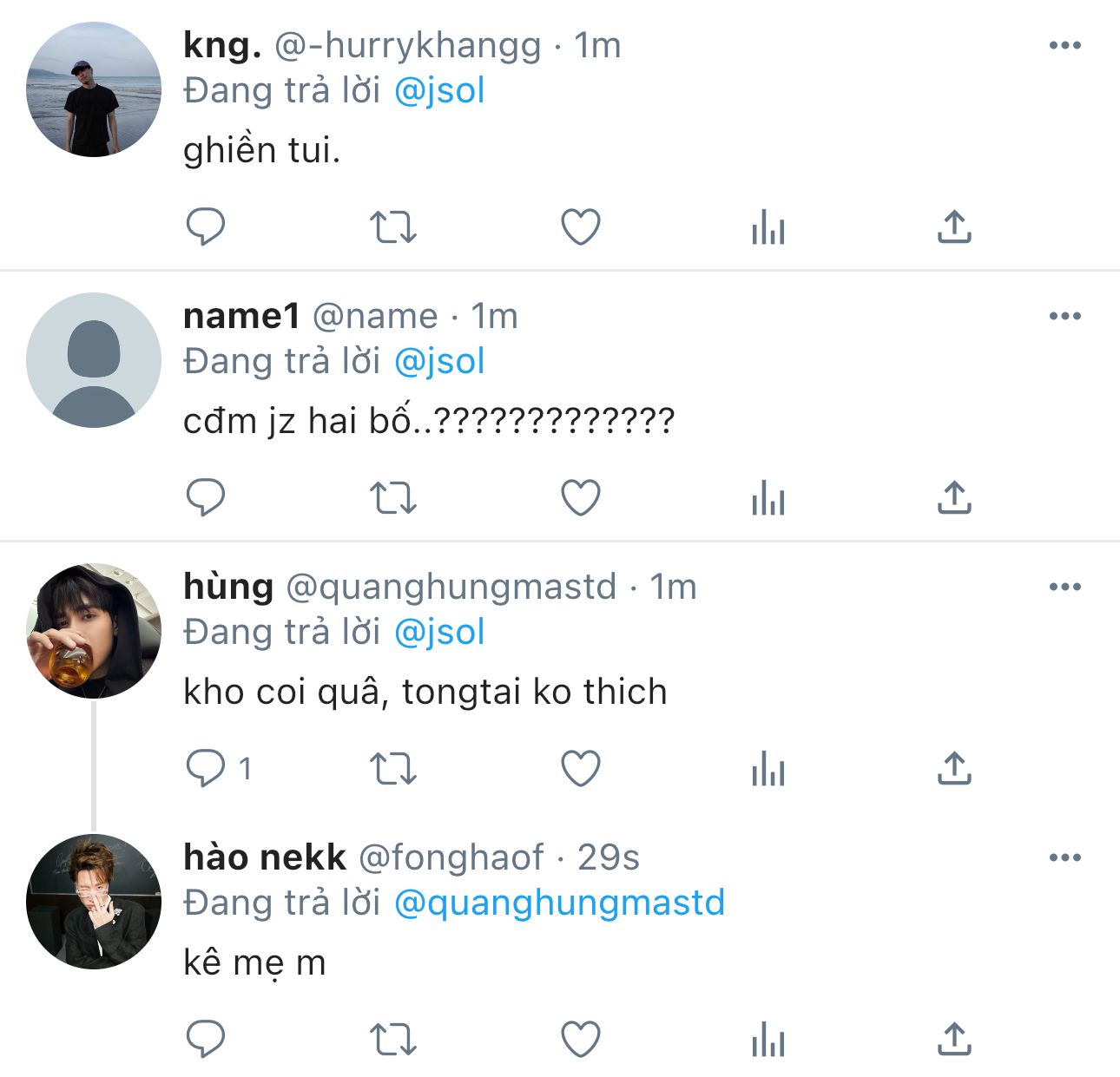Share hùng's tweet about tongtai
1120x1077 pixels.
coord(954,769)
